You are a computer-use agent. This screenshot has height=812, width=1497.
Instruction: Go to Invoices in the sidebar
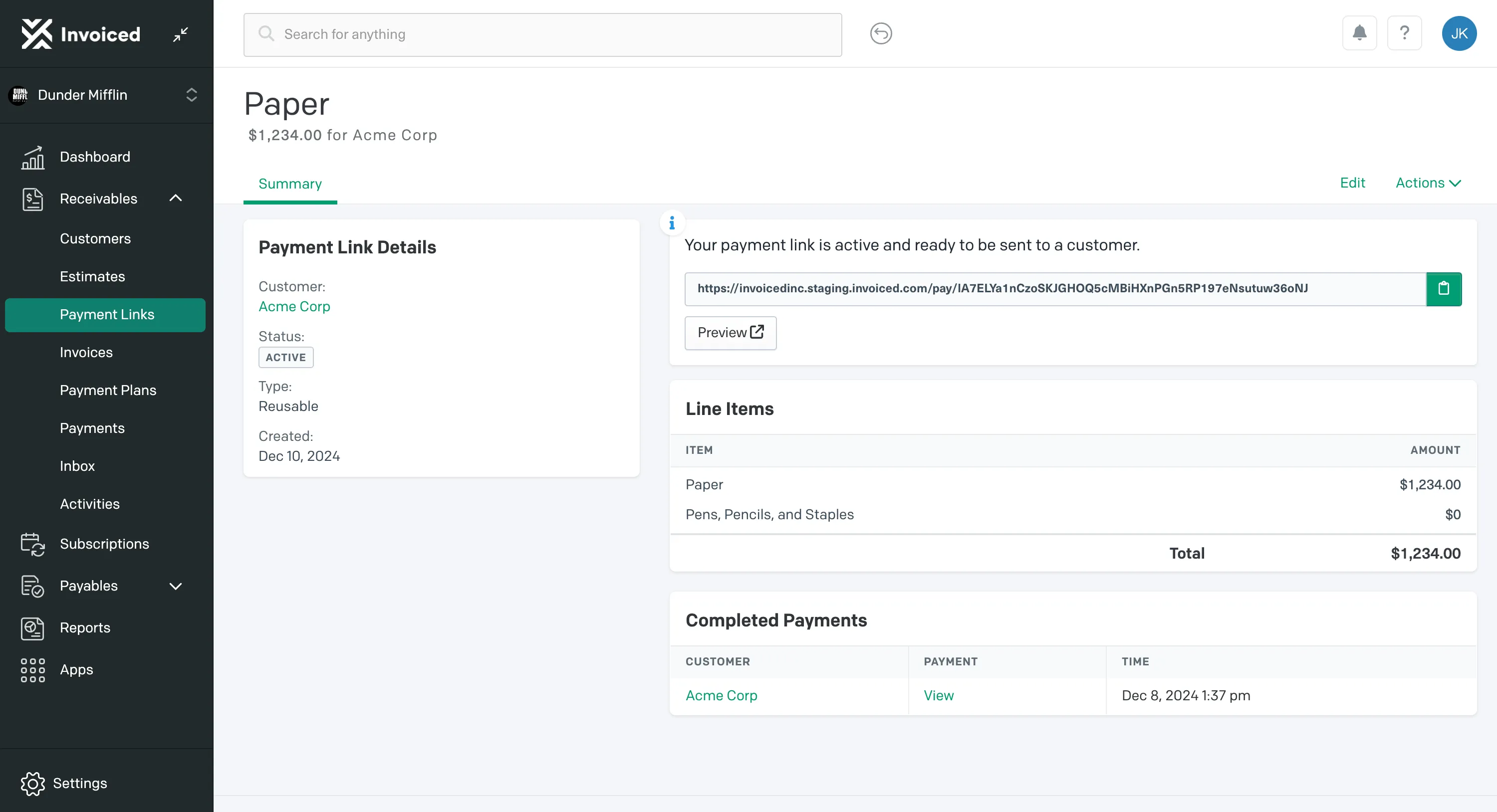[86, 352]
